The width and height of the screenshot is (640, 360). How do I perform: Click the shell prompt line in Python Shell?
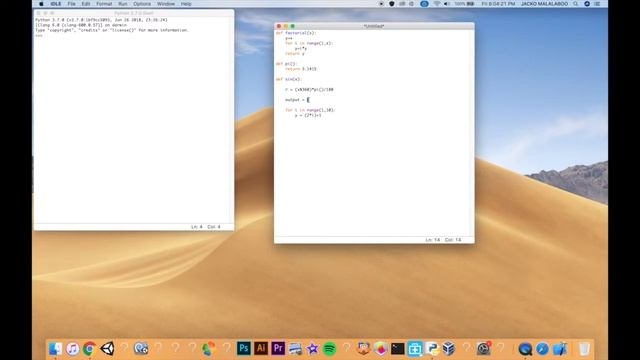click(39, 36)
